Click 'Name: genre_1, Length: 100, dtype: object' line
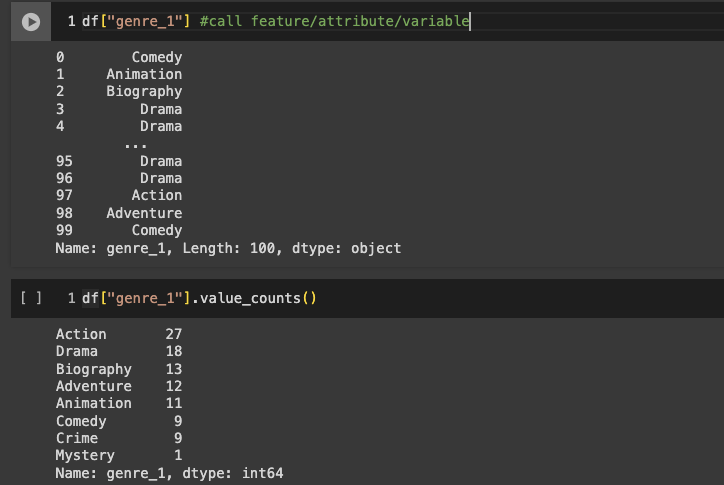 [228, 249]
